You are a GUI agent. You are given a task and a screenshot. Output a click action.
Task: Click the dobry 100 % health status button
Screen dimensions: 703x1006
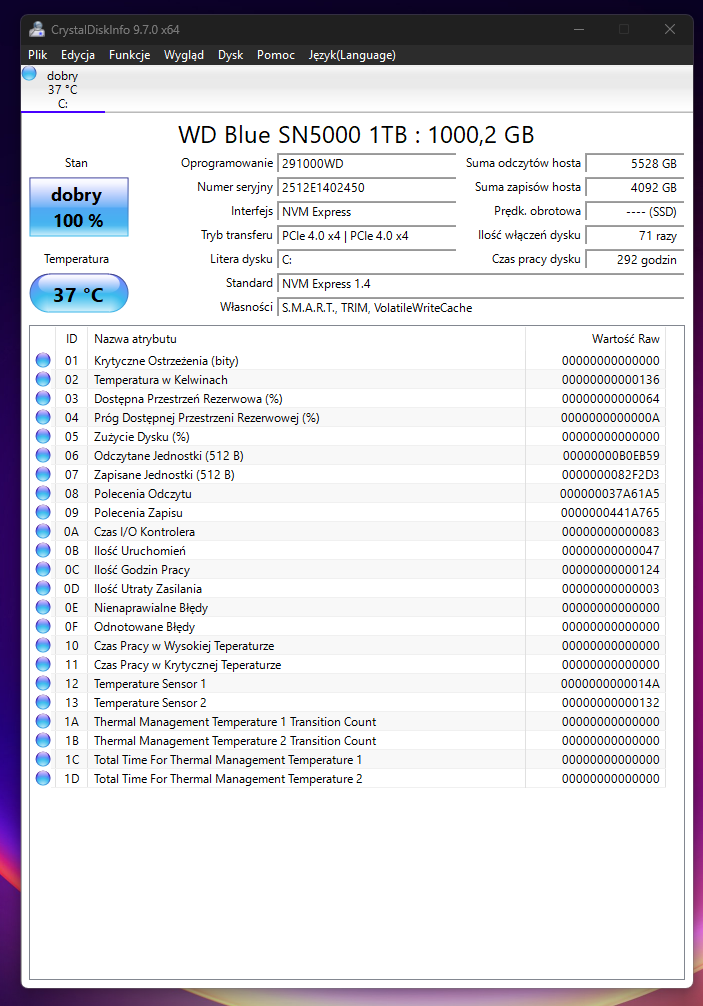click(78, 207)
